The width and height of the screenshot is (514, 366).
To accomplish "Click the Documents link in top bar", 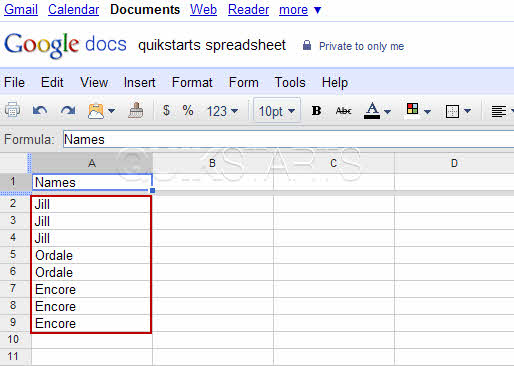I will point(145,9).
